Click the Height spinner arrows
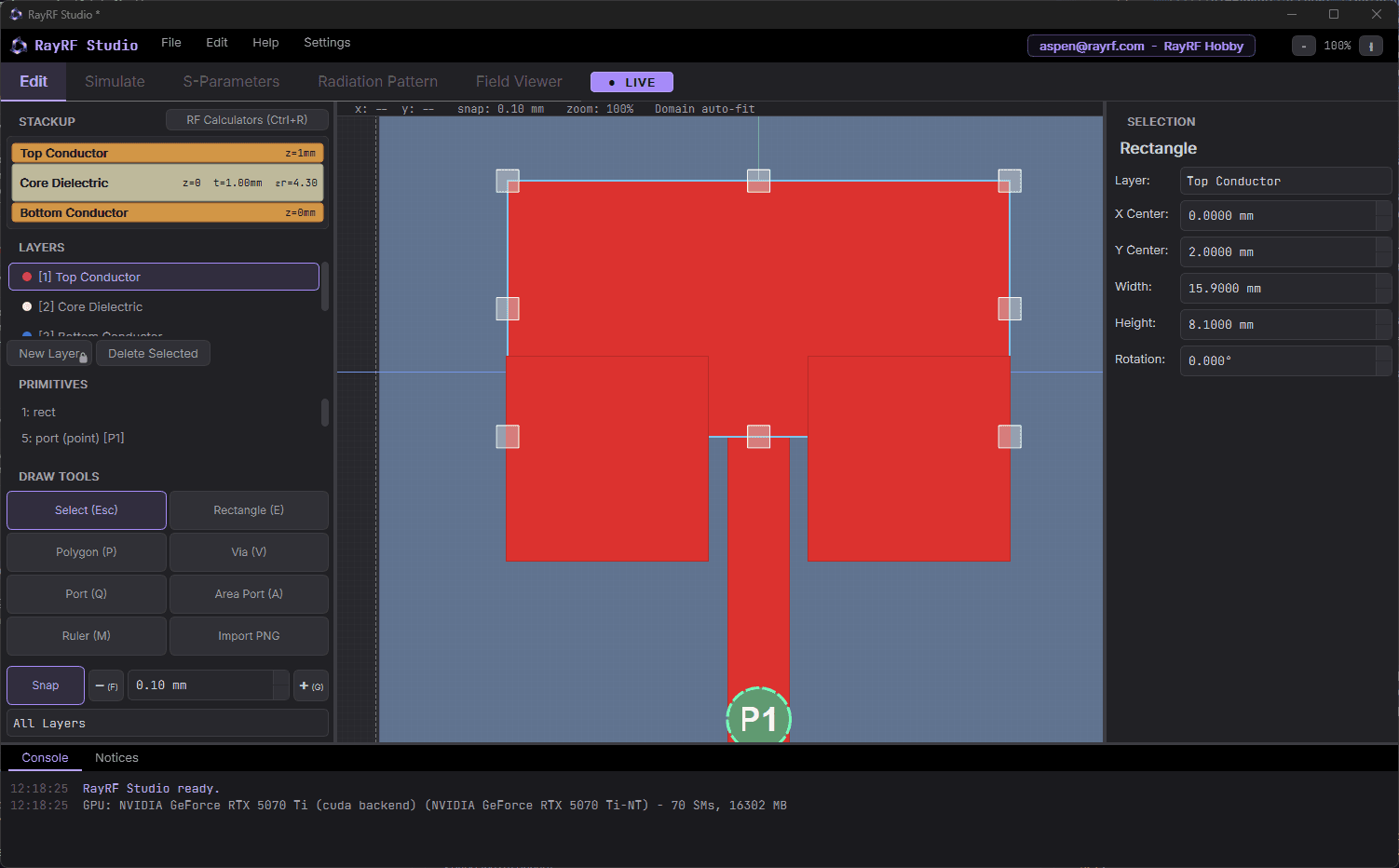1399x868 pixels. (x=1383, y=324)
